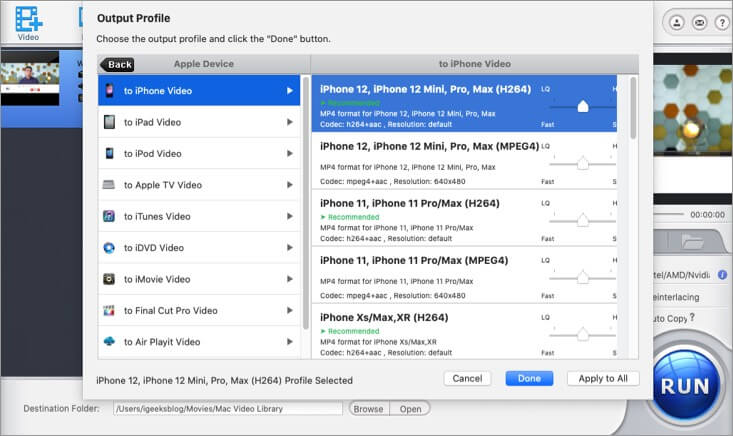
Task: Click the iPad icon beside to iPad Video
Action: [109, 122]
